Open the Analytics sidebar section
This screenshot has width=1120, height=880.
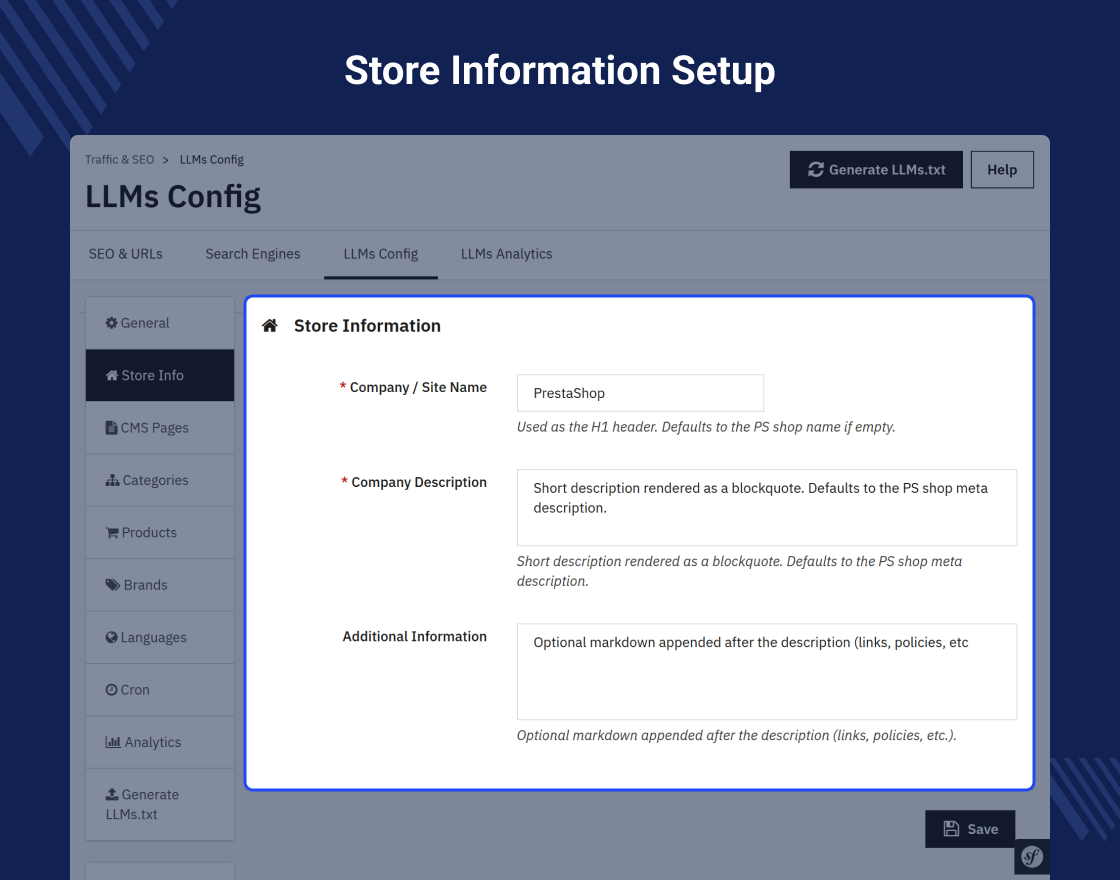click(160, 742)
